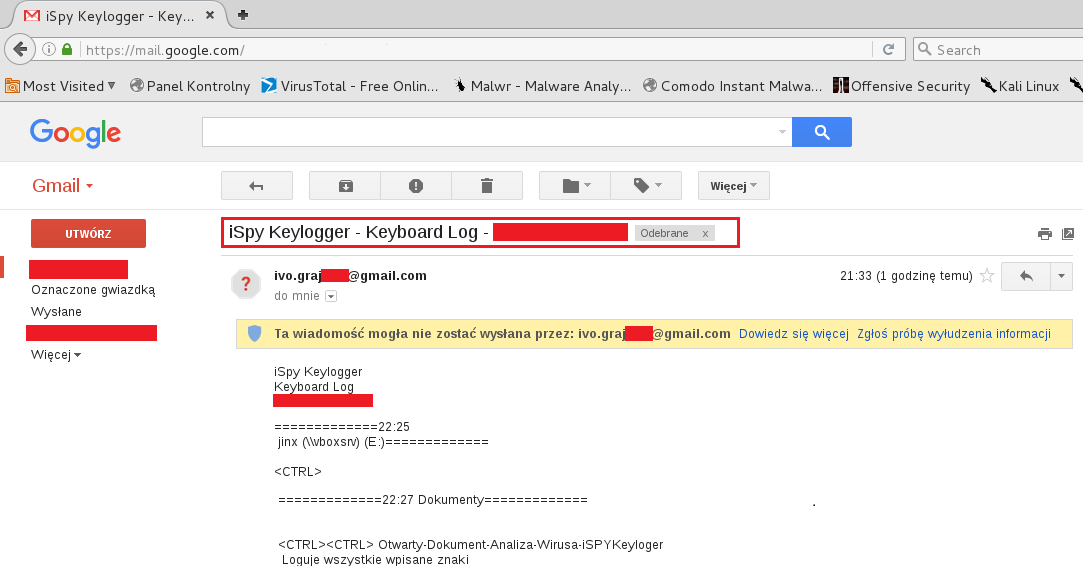Open the site information icon

point(49,49)
